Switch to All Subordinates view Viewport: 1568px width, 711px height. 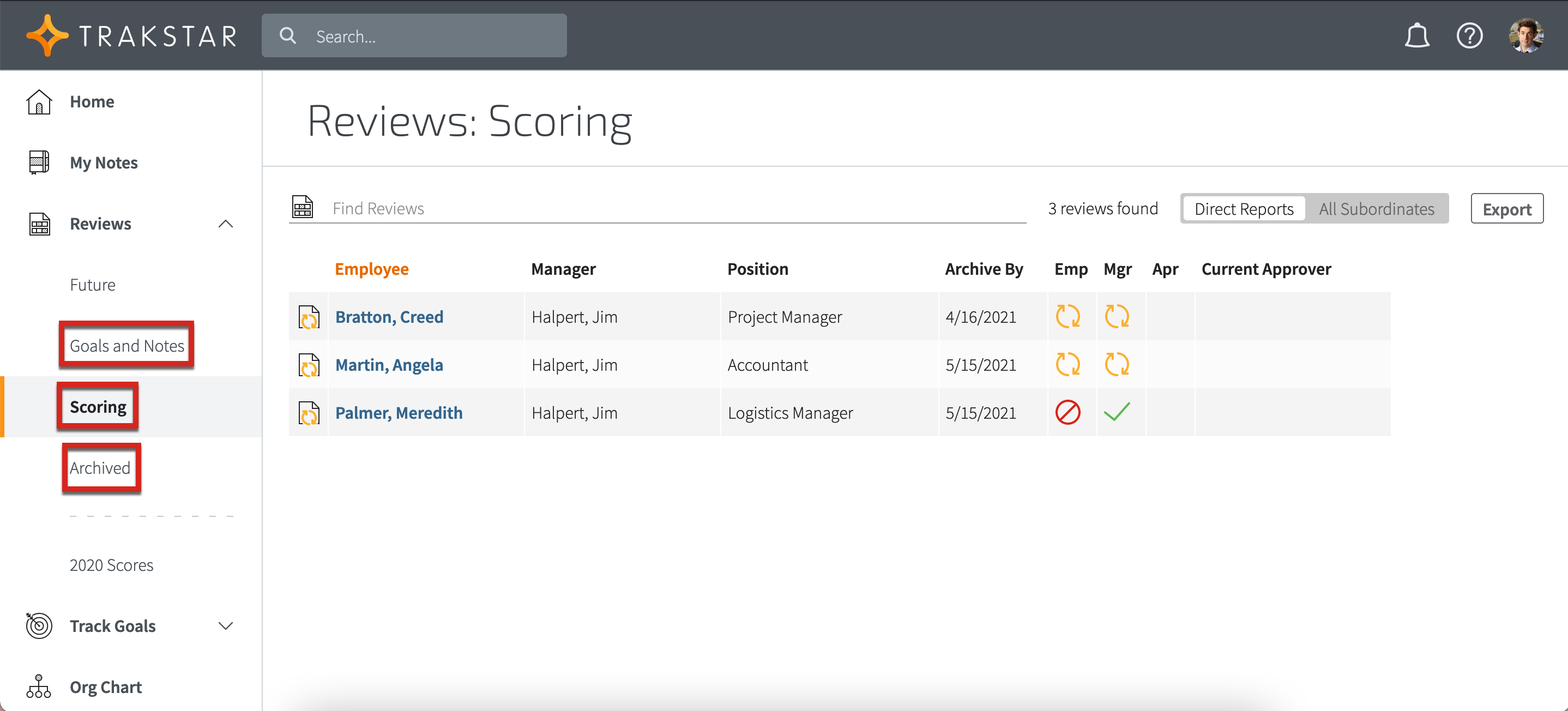tap(1376, 209)
